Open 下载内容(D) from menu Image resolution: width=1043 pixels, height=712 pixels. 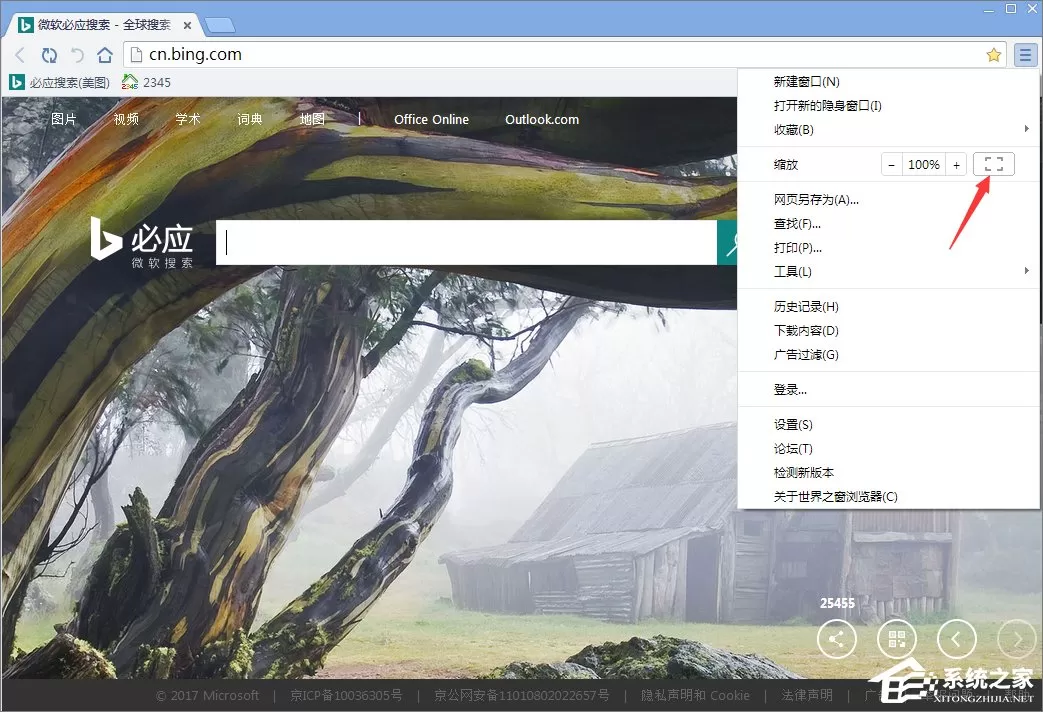(889, 331)
